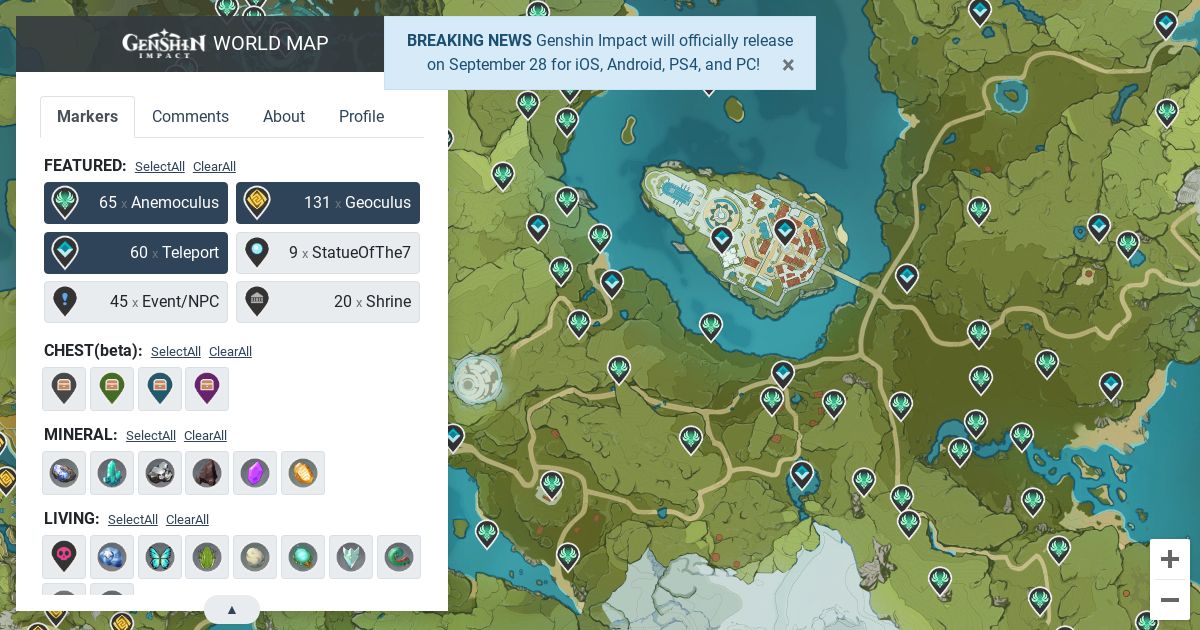The height and width of the screenshot is (630, 1200).
Task: Click SelectAll next to LIVING
Action: click(133, 520)
